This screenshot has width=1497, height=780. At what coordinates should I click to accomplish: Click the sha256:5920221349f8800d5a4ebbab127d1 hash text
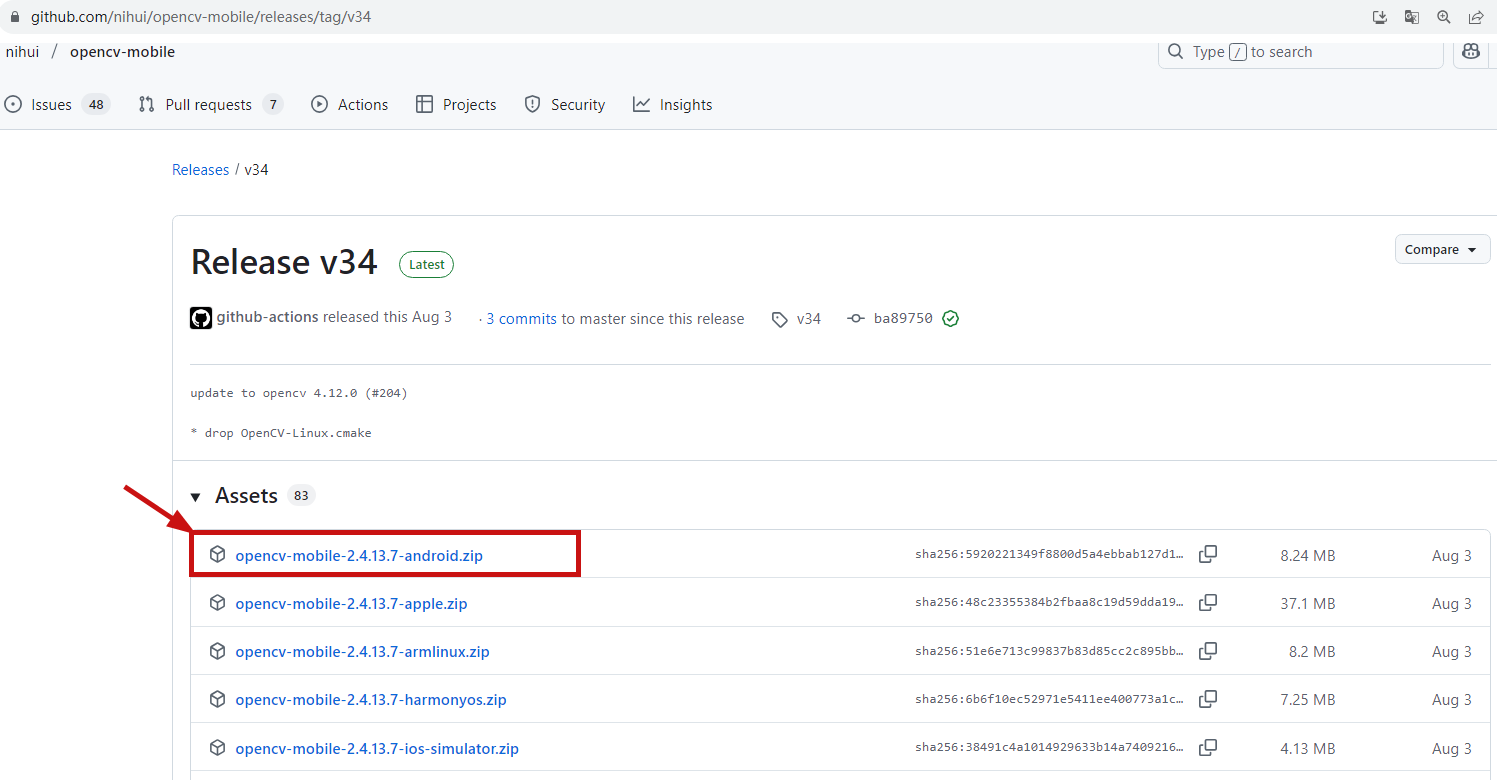(1050, 555)
